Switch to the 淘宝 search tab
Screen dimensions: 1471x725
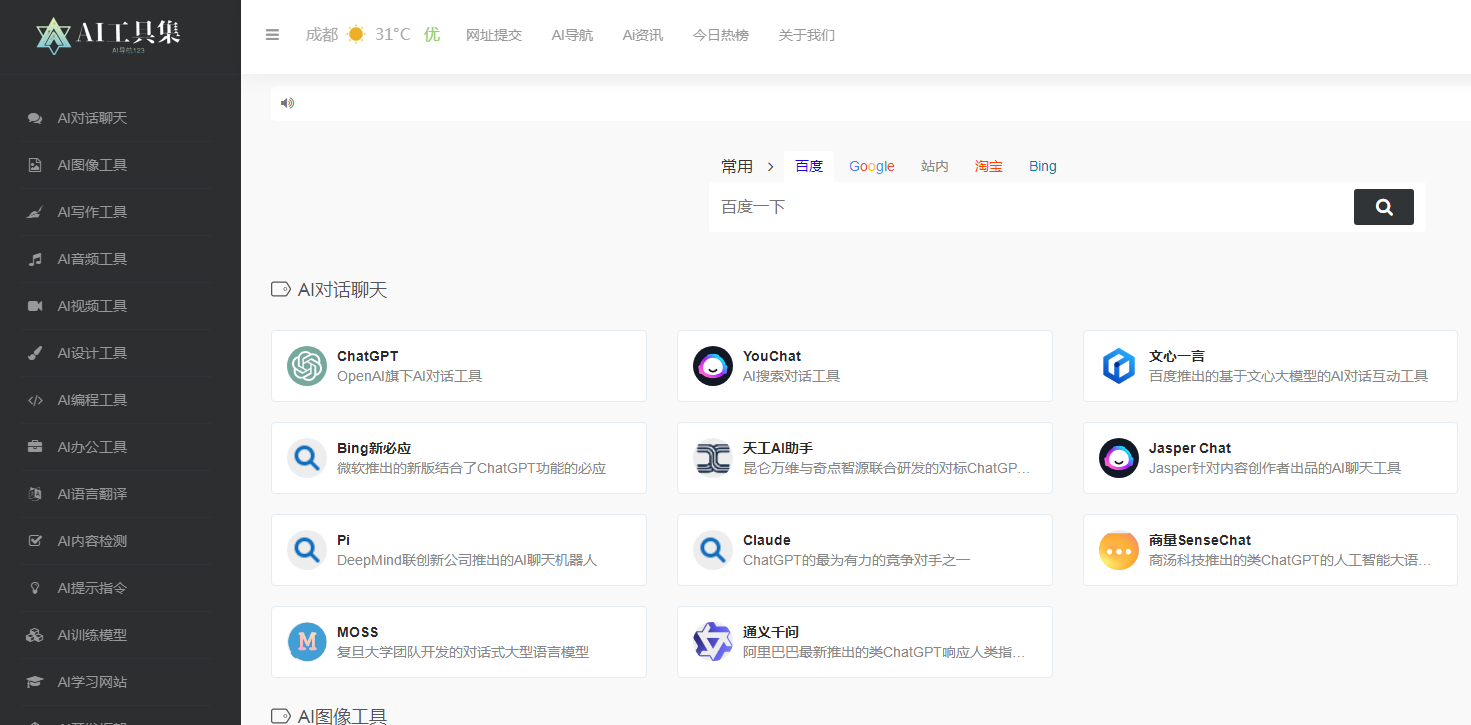coord(988,167)
